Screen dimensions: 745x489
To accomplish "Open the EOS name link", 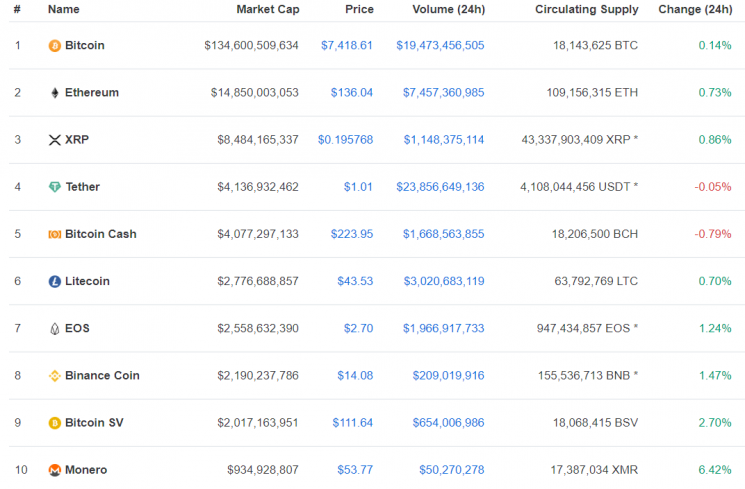I will (x=77, y=328).
